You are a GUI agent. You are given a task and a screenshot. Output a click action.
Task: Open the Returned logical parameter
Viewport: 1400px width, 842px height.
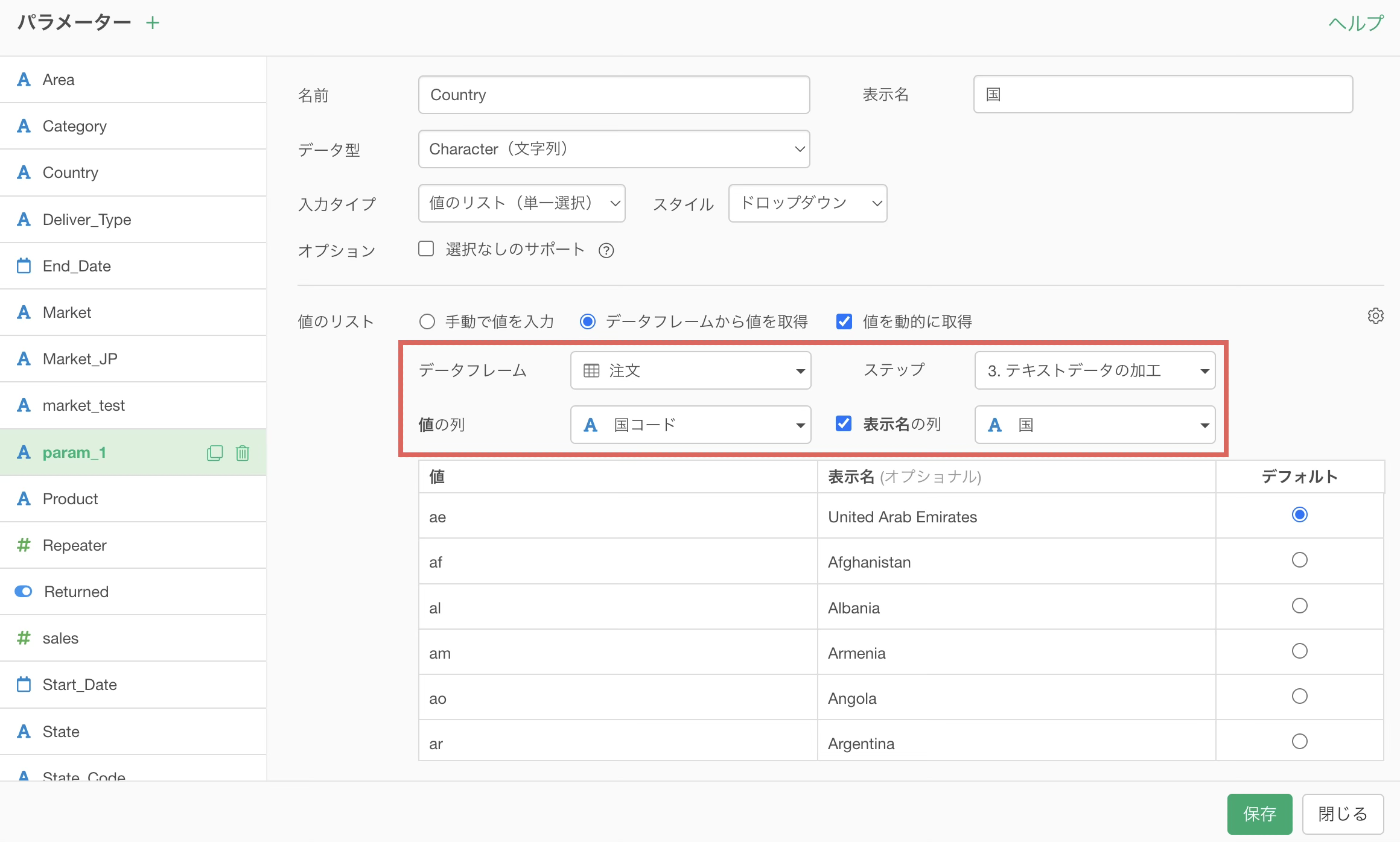click(x=133, y=592)
